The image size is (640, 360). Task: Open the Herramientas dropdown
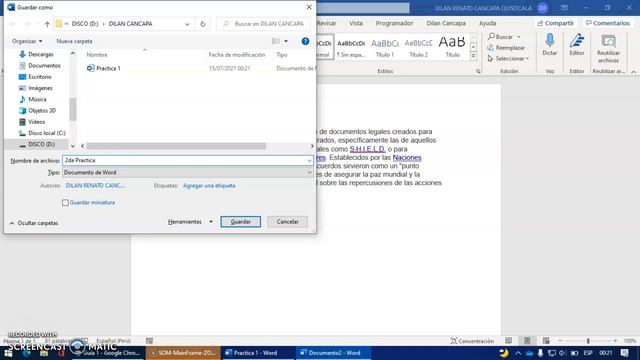pos(190,222)
